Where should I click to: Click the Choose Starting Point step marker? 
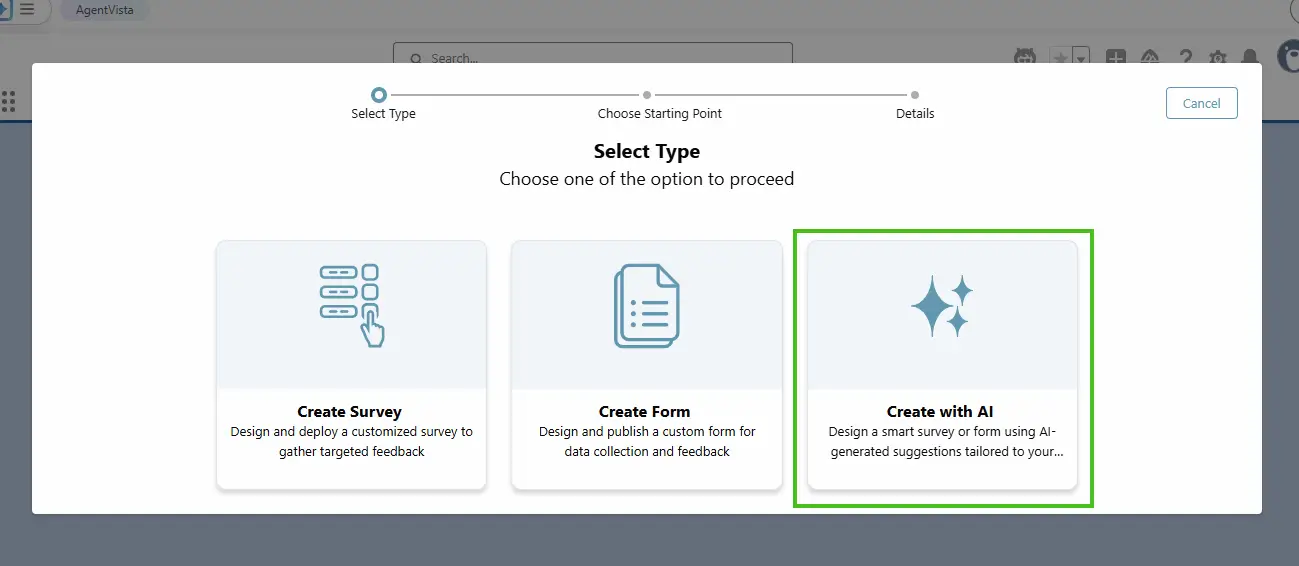(x=647, y=95)
